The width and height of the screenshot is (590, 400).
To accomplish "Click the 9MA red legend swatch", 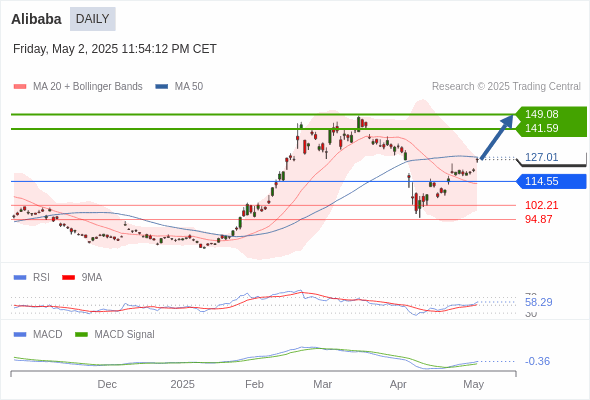I will click(68, 278).
